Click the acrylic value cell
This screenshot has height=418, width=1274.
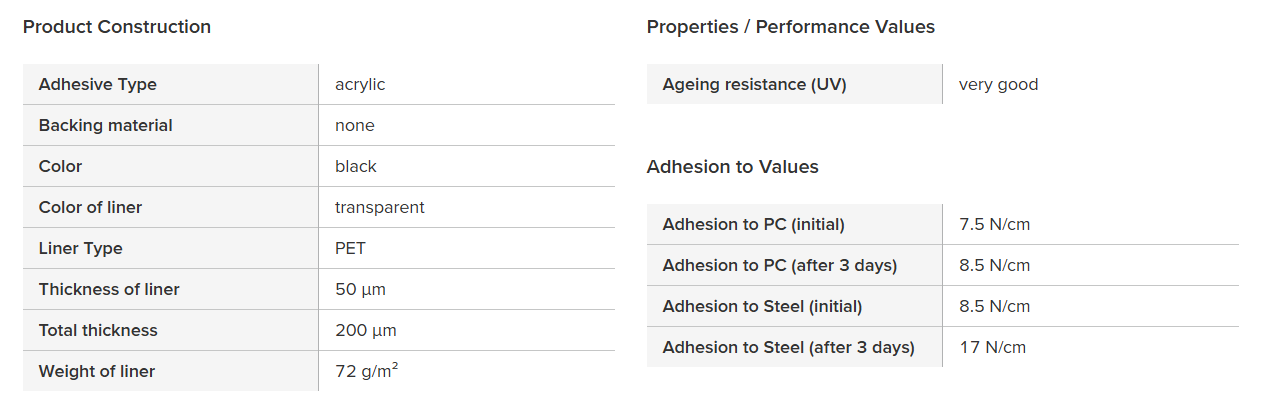click(360, 84)
